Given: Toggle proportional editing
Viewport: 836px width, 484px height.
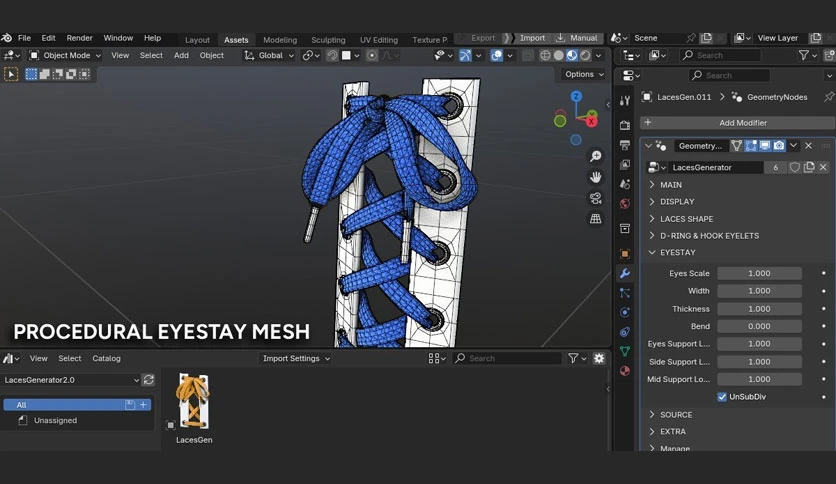Looking at the screenshot, I should tap(372, 55).
